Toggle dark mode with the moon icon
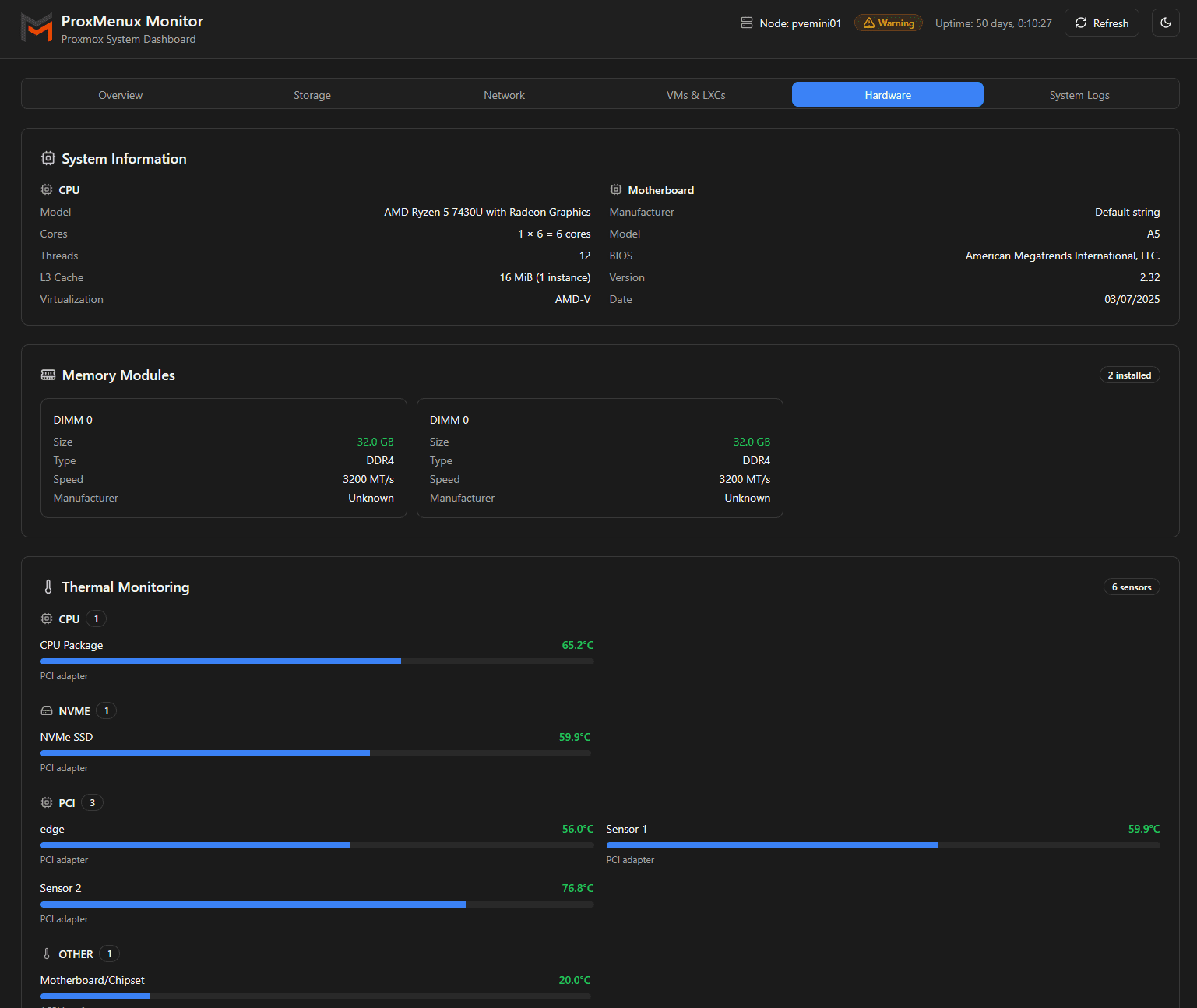The image size is (1197, 1008). (x=1166, y=23)
